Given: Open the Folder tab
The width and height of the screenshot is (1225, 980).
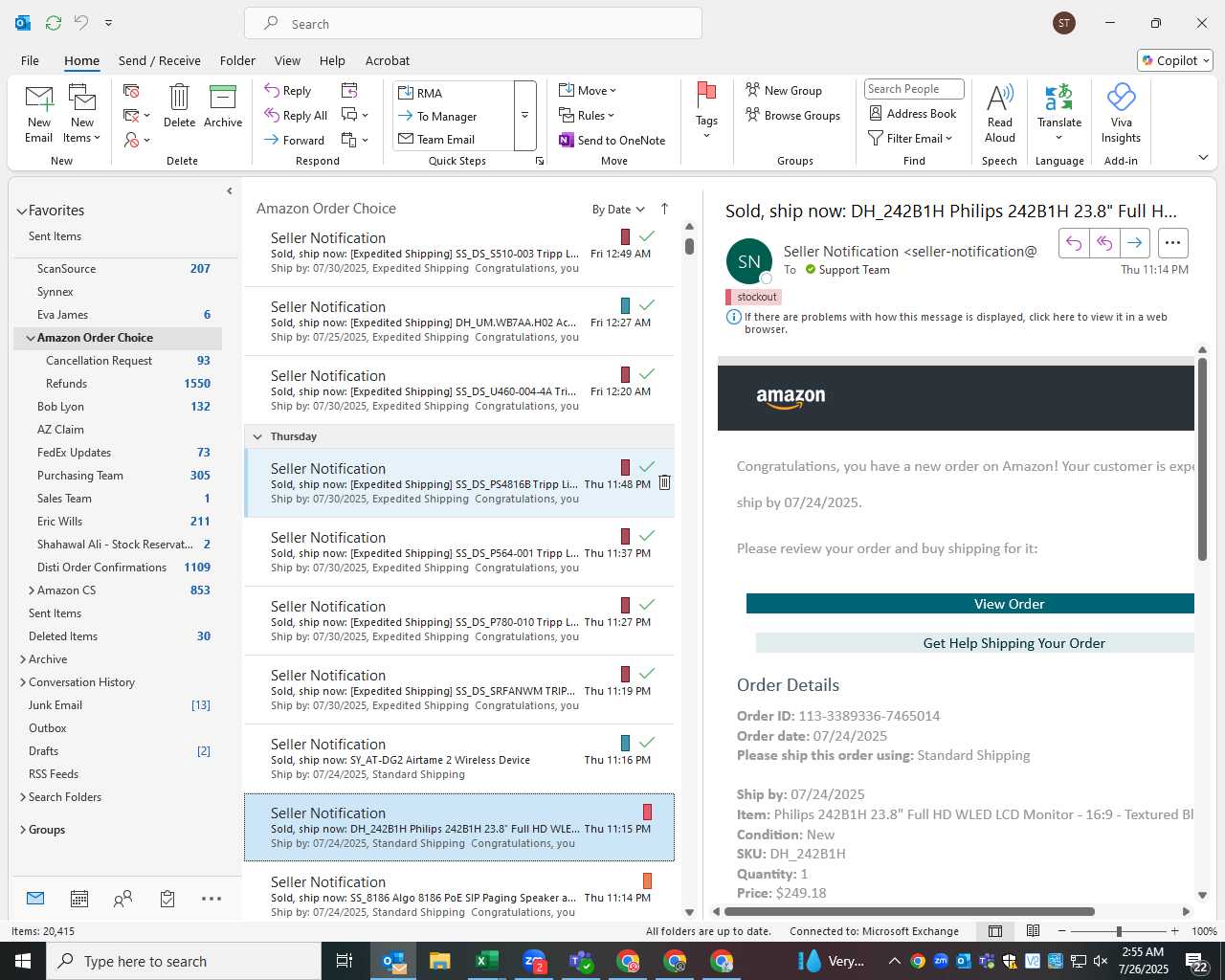Looking at the screenshot, I should [237, 60].
